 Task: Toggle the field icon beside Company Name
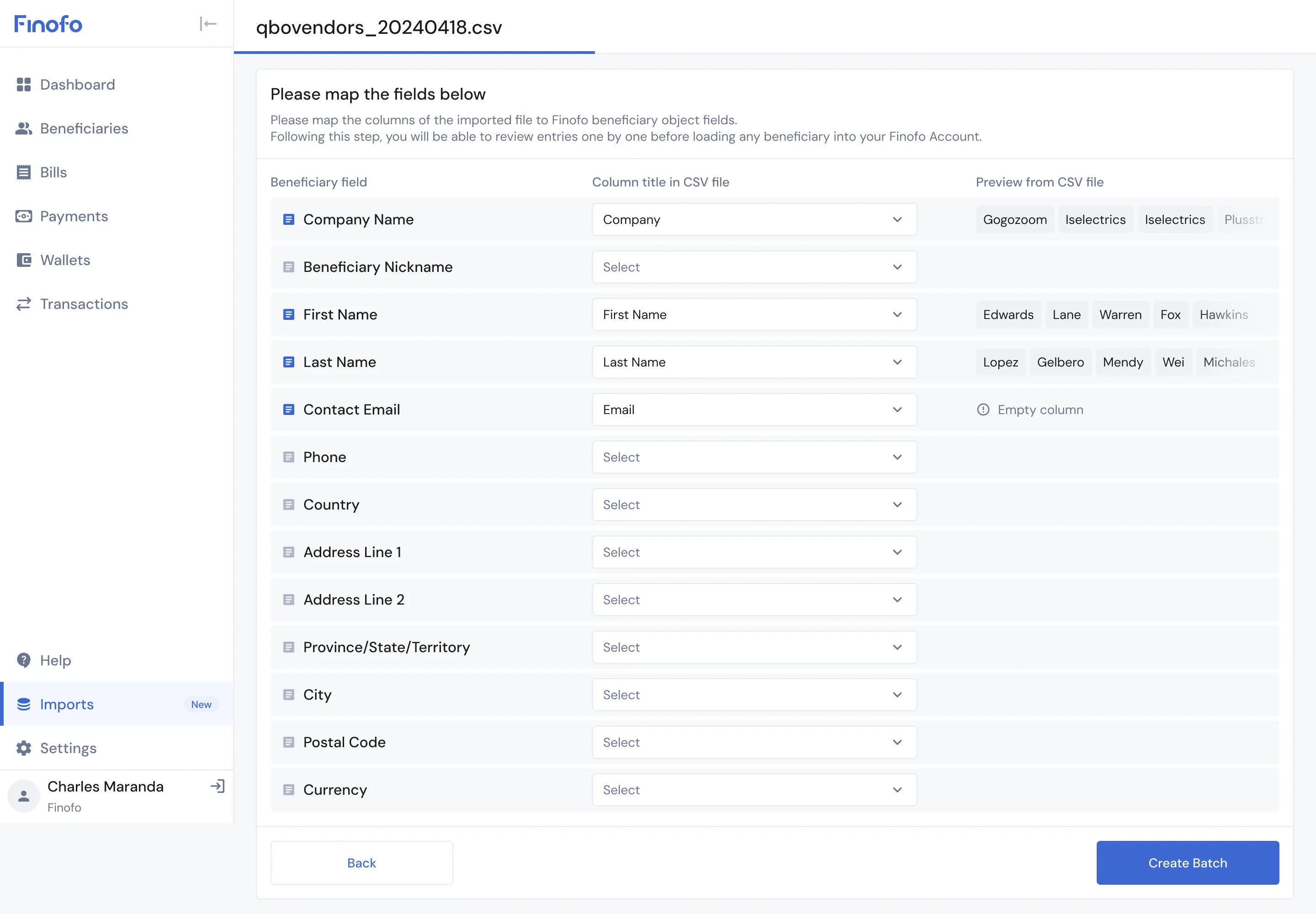pos(289,219)
